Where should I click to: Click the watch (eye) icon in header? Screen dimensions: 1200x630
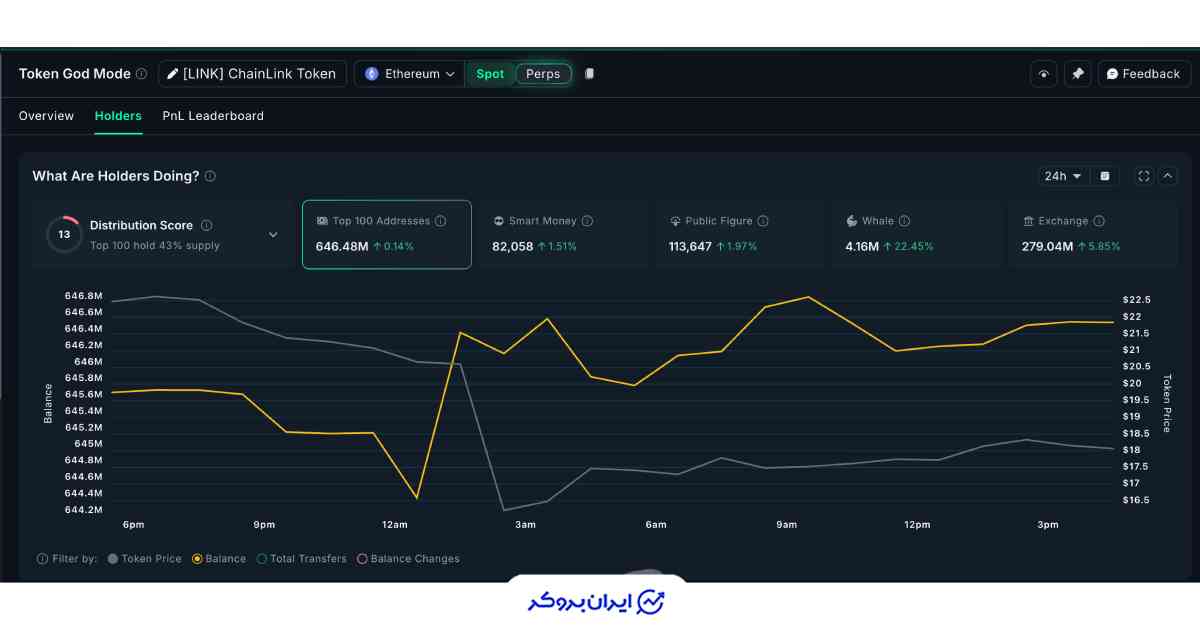click(1044, 74)
